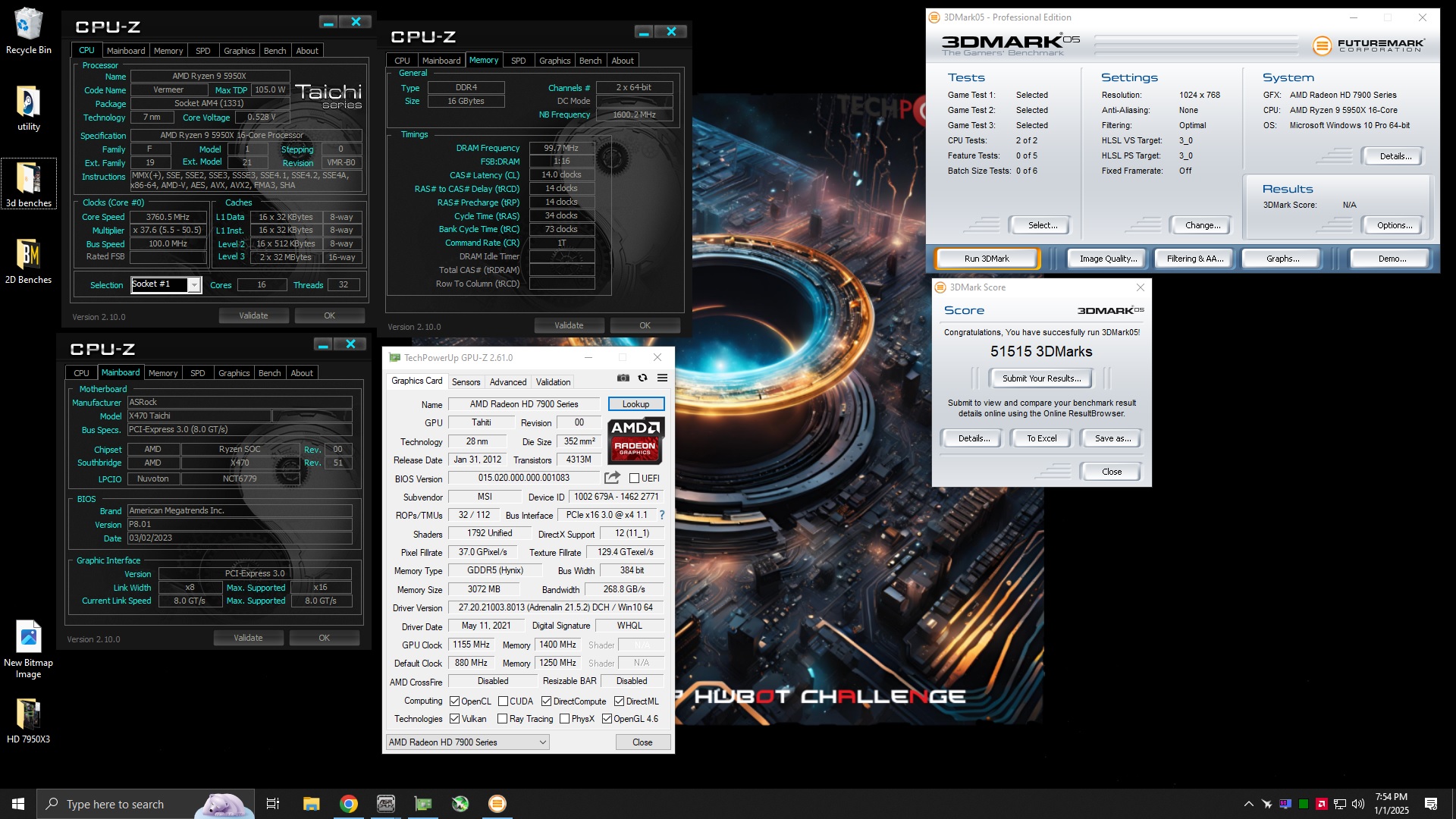The height and width of the screenshot is (819, 1456).
Task: Click Details... in 3DMark05 System panel
Action: (x=1395, y=156)
